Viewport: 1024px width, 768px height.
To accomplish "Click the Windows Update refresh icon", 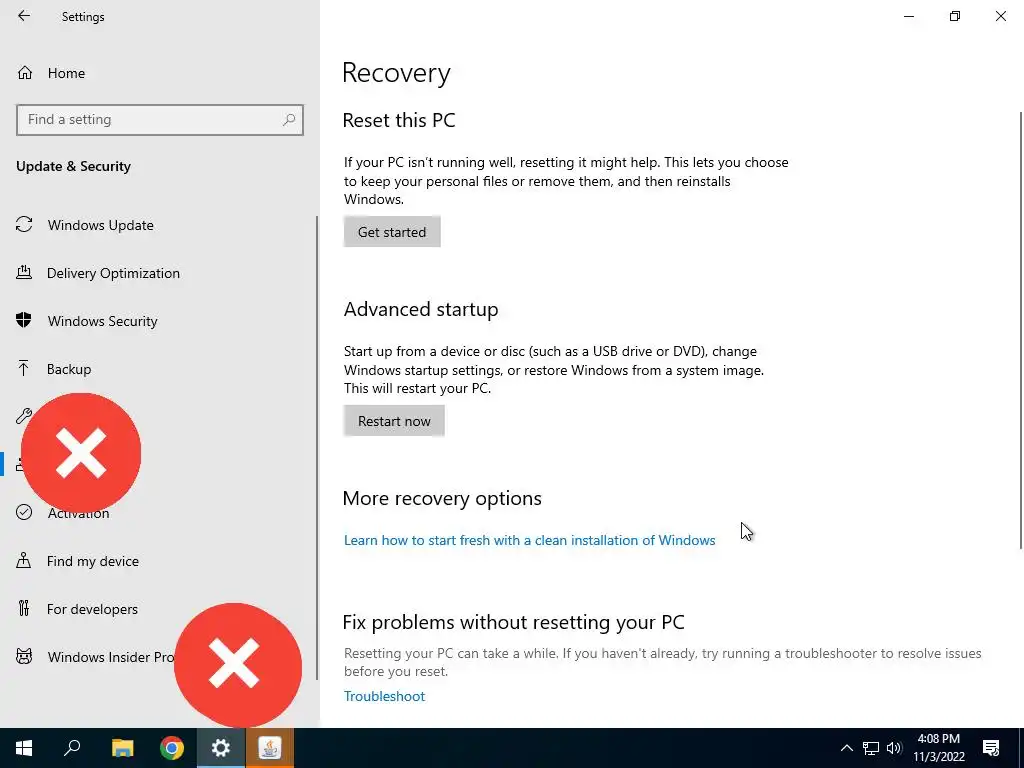I will [24, 225].
